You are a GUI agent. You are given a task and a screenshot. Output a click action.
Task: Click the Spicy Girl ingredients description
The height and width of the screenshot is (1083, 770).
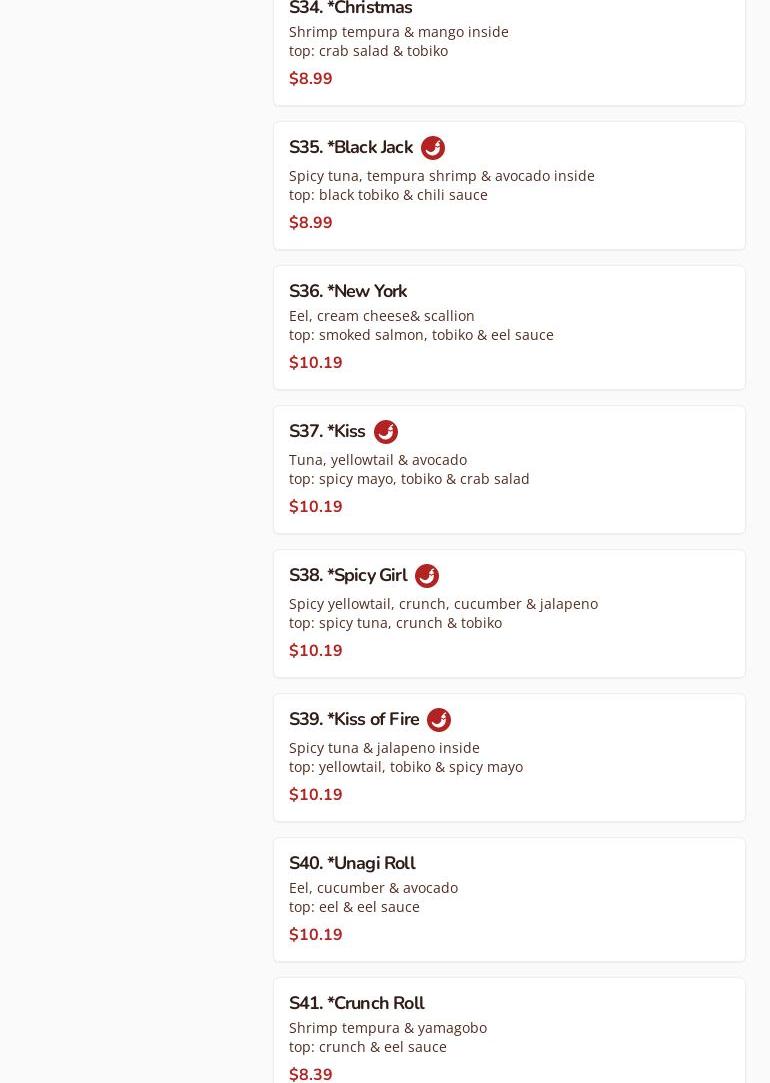point(443,603)
